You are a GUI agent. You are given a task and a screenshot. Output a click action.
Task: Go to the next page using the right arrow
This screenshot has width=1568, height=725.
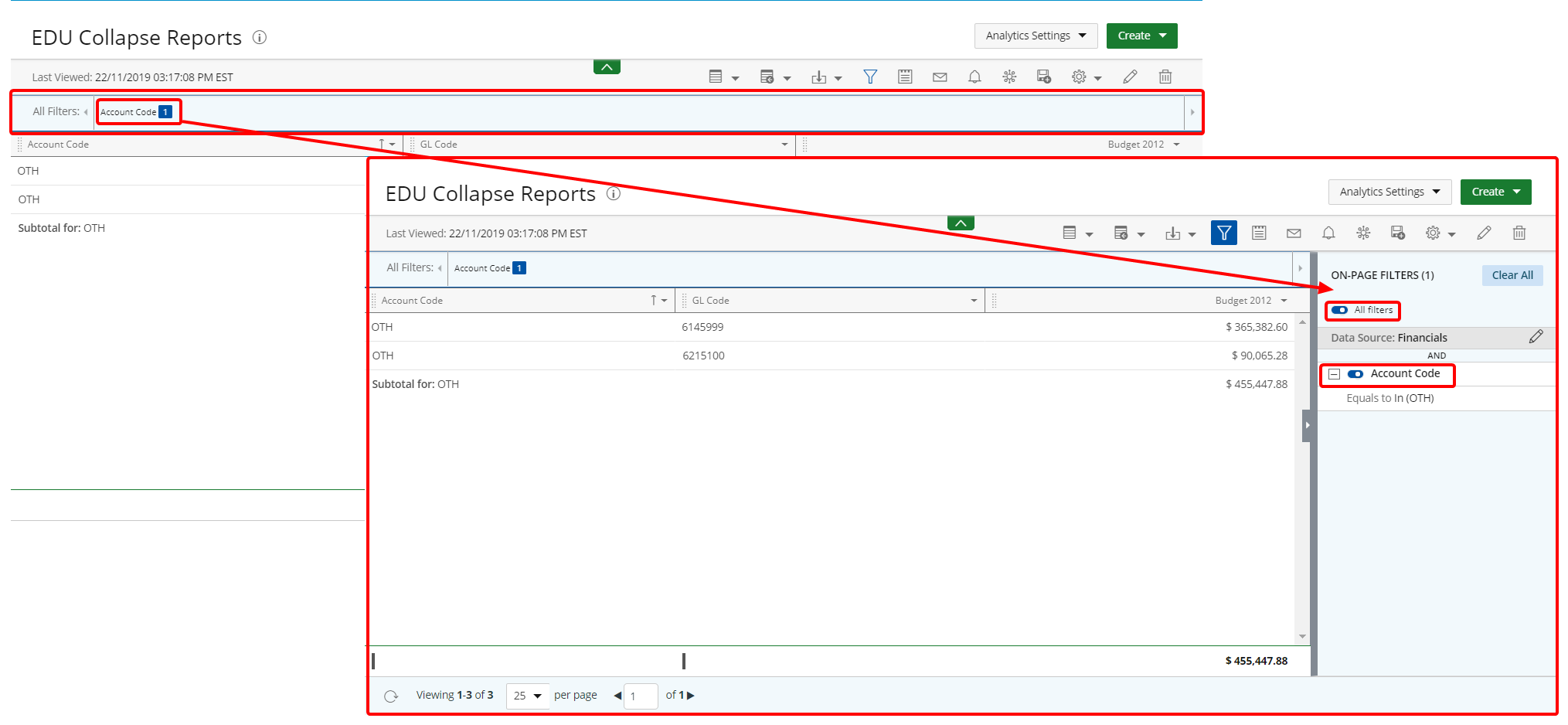click(691, 696)
